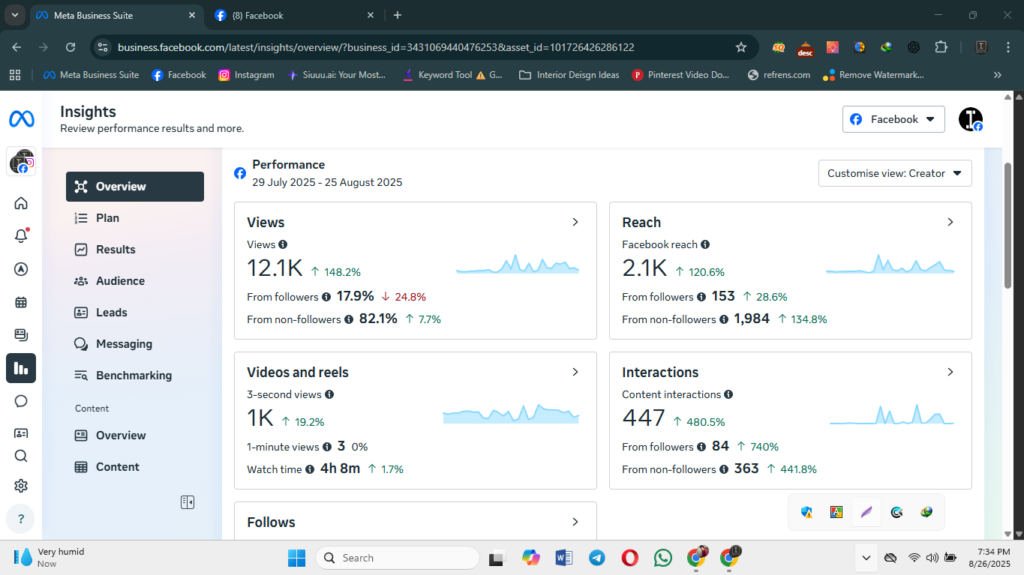1024x575 pixels.
Task: Open Interior Deisgn Ideas bookmark folder
Action: tap(569, 75)
